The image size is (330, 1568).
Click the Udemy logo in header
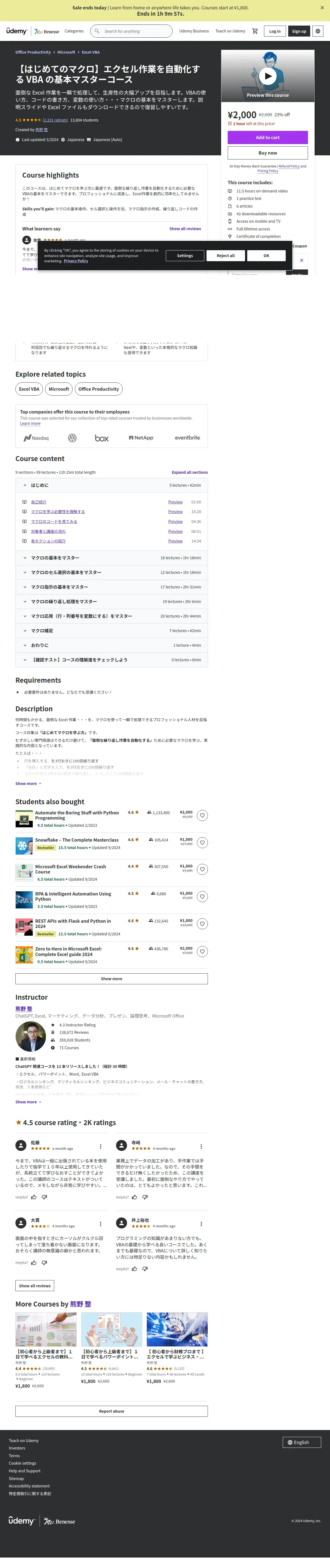coord(16,31)
